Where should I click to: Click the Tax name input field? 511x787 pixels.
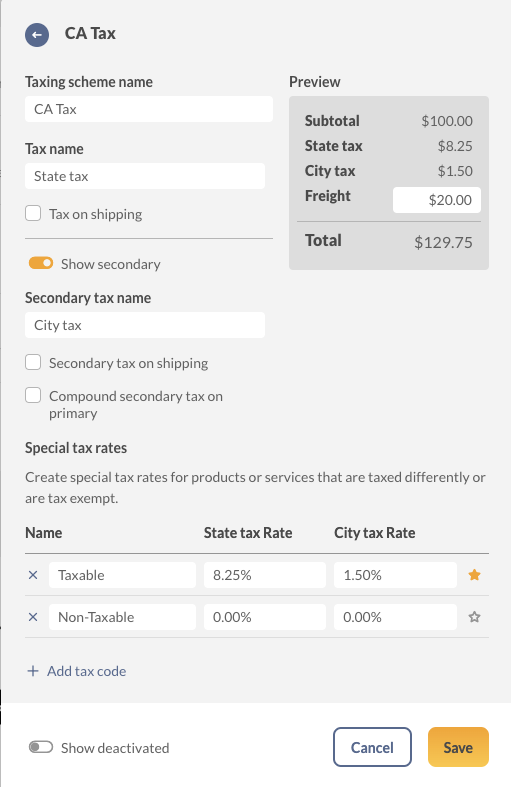(x=145, y=176)
